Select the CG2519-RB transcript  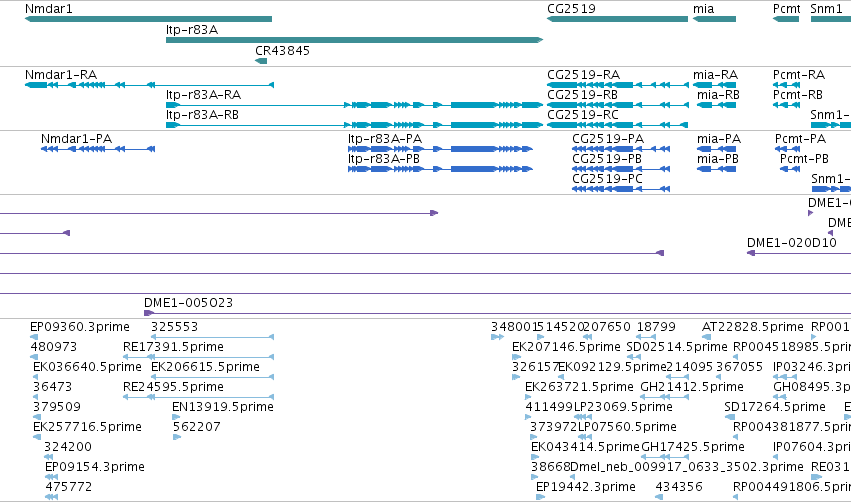(x=618, y=105)
